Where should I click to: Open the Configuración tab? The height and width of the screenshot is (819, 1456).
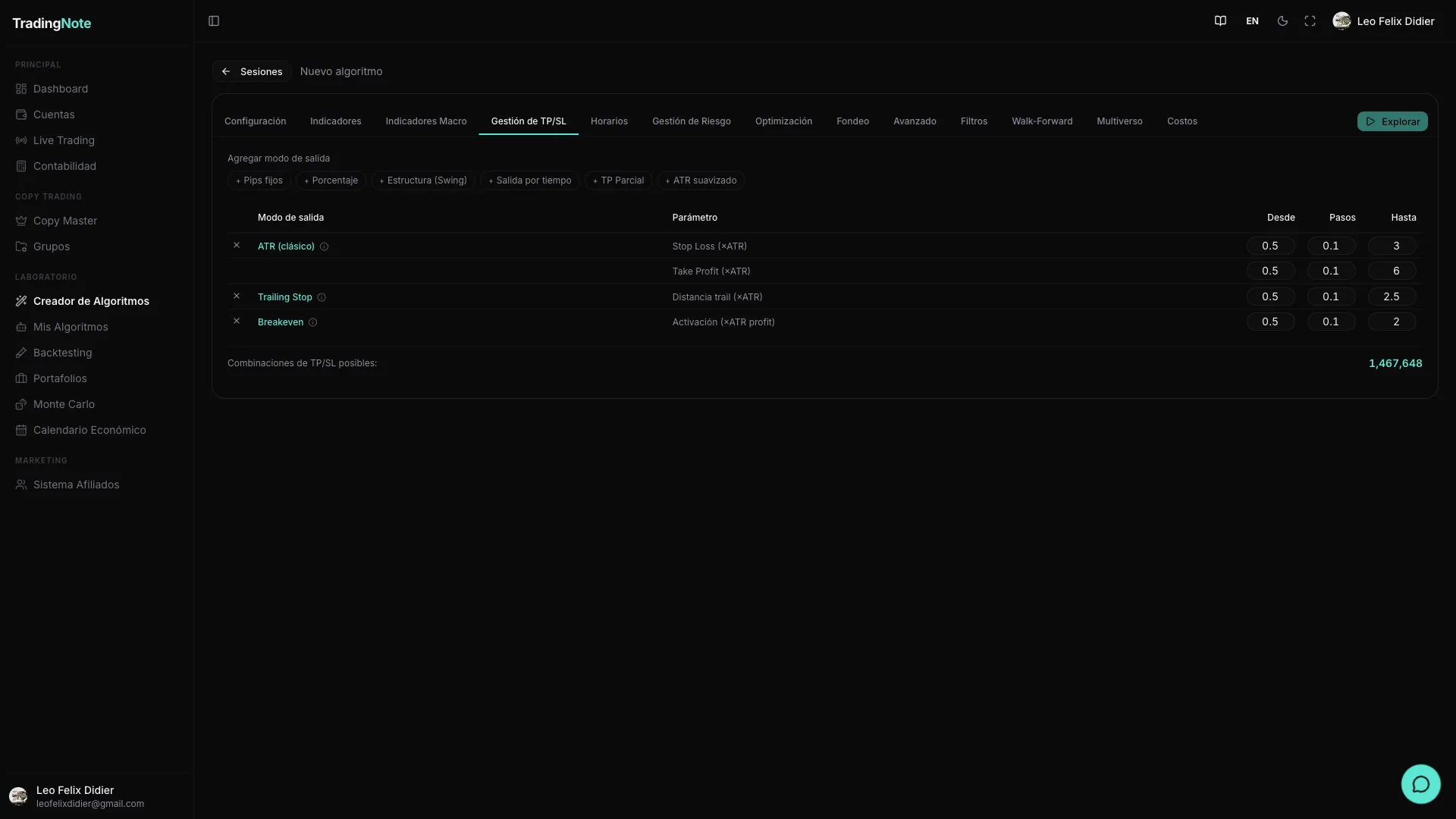[256, 121]
